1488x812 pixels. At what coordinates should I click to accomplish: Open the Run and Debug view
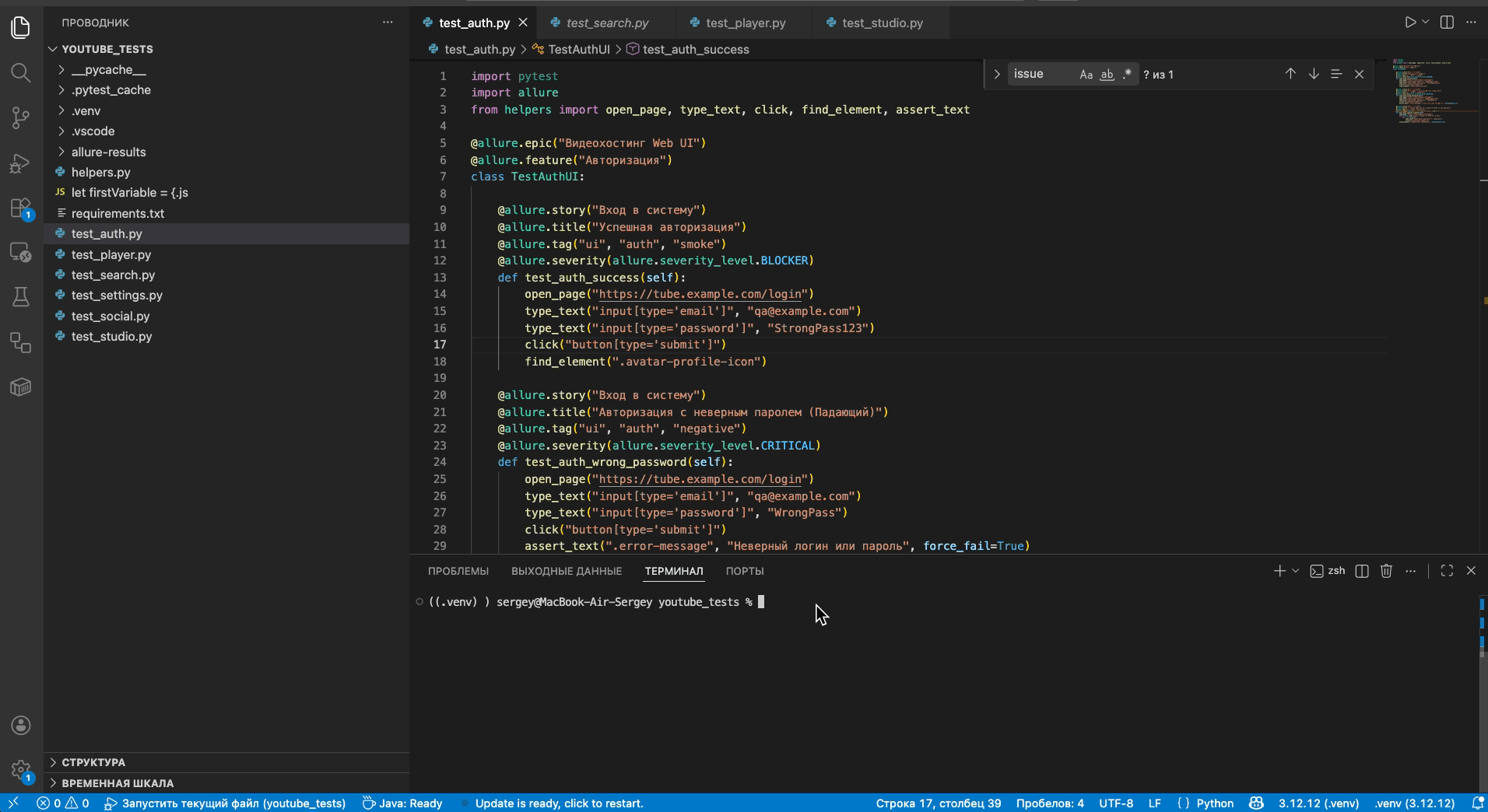21,163
